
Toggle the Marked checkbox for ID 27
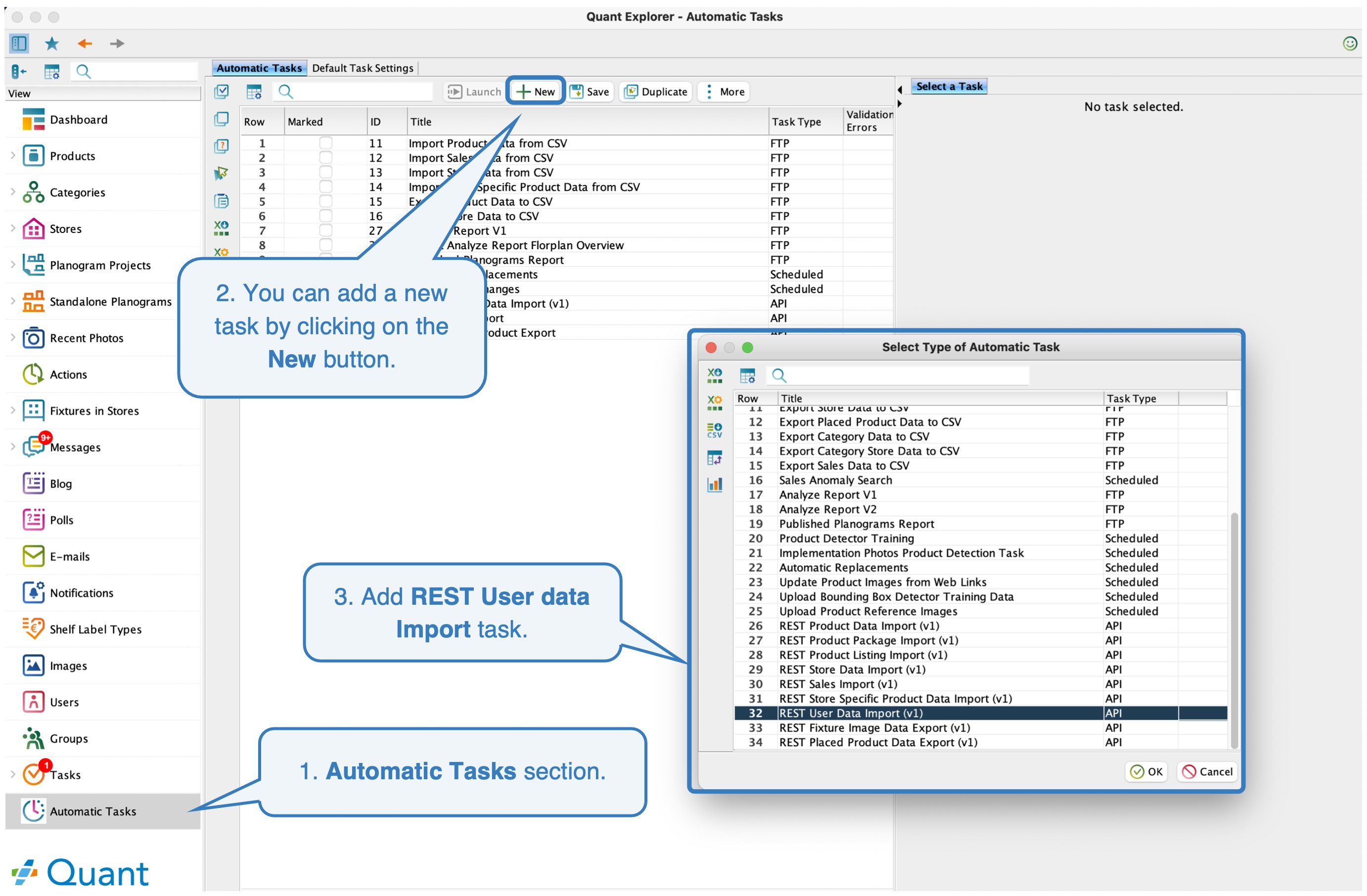point(325,230)
